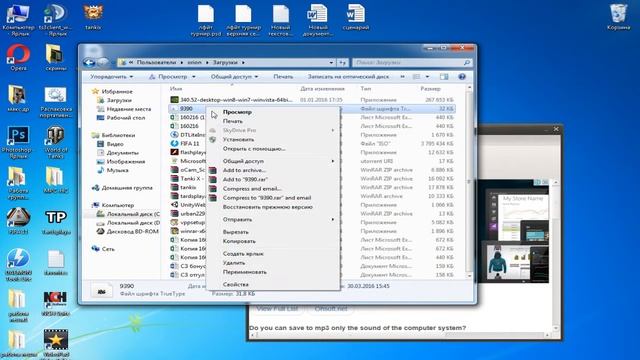
Task: Open the лфайт турнир.psd file on the desktop
Action: (206, 19)
